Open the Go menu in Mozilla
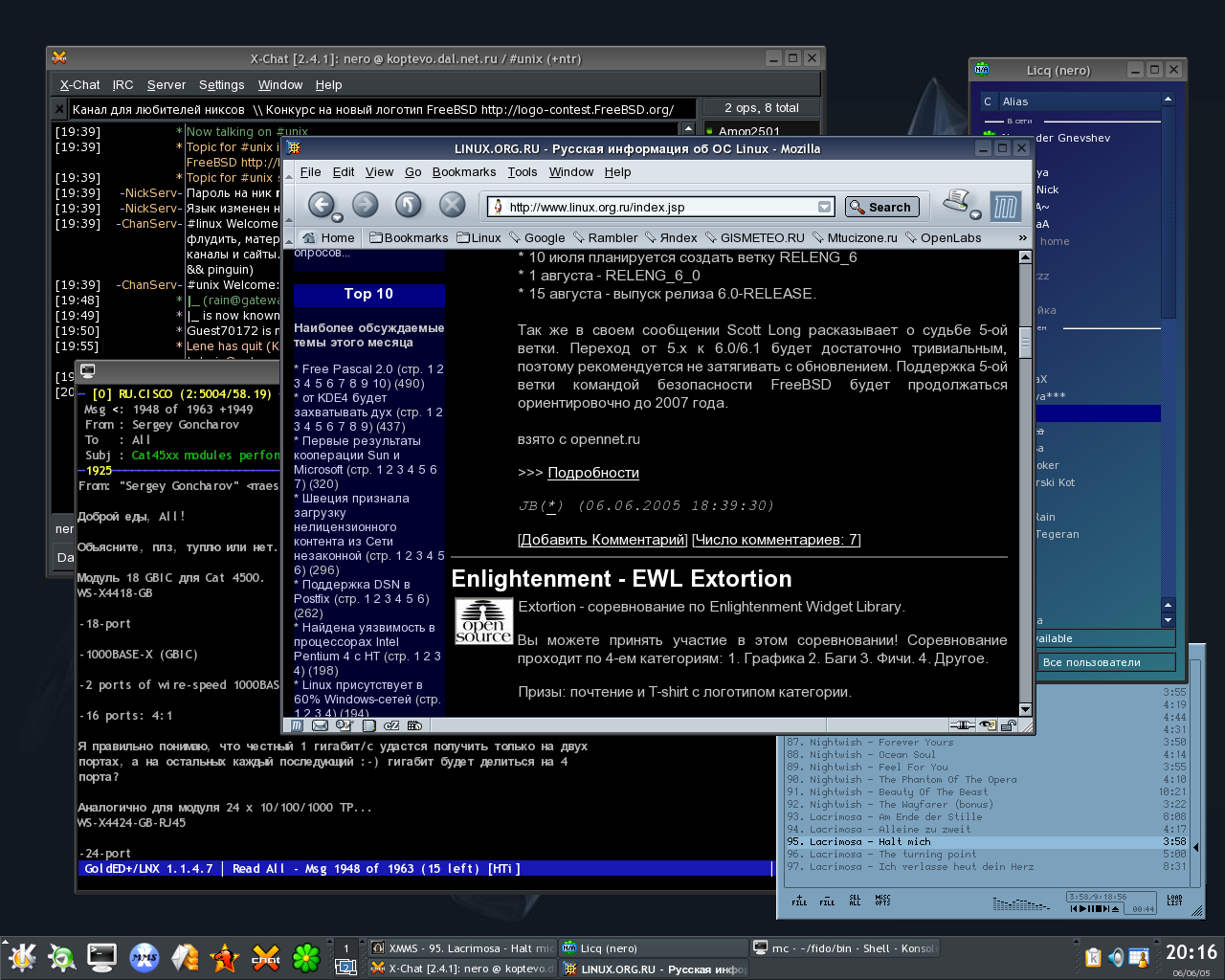1225x980 pixels. coord(412,172)
